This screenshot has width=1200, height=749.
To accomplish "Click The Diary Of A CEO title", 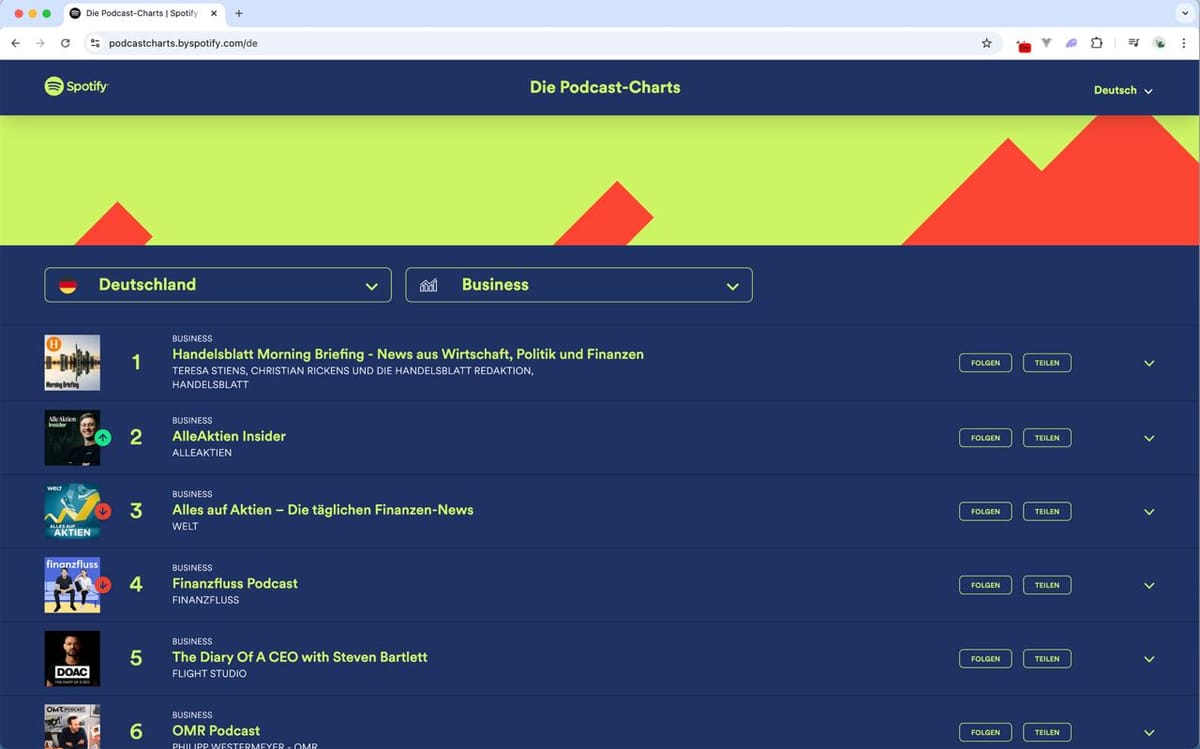I will click(x=300, y=657).
